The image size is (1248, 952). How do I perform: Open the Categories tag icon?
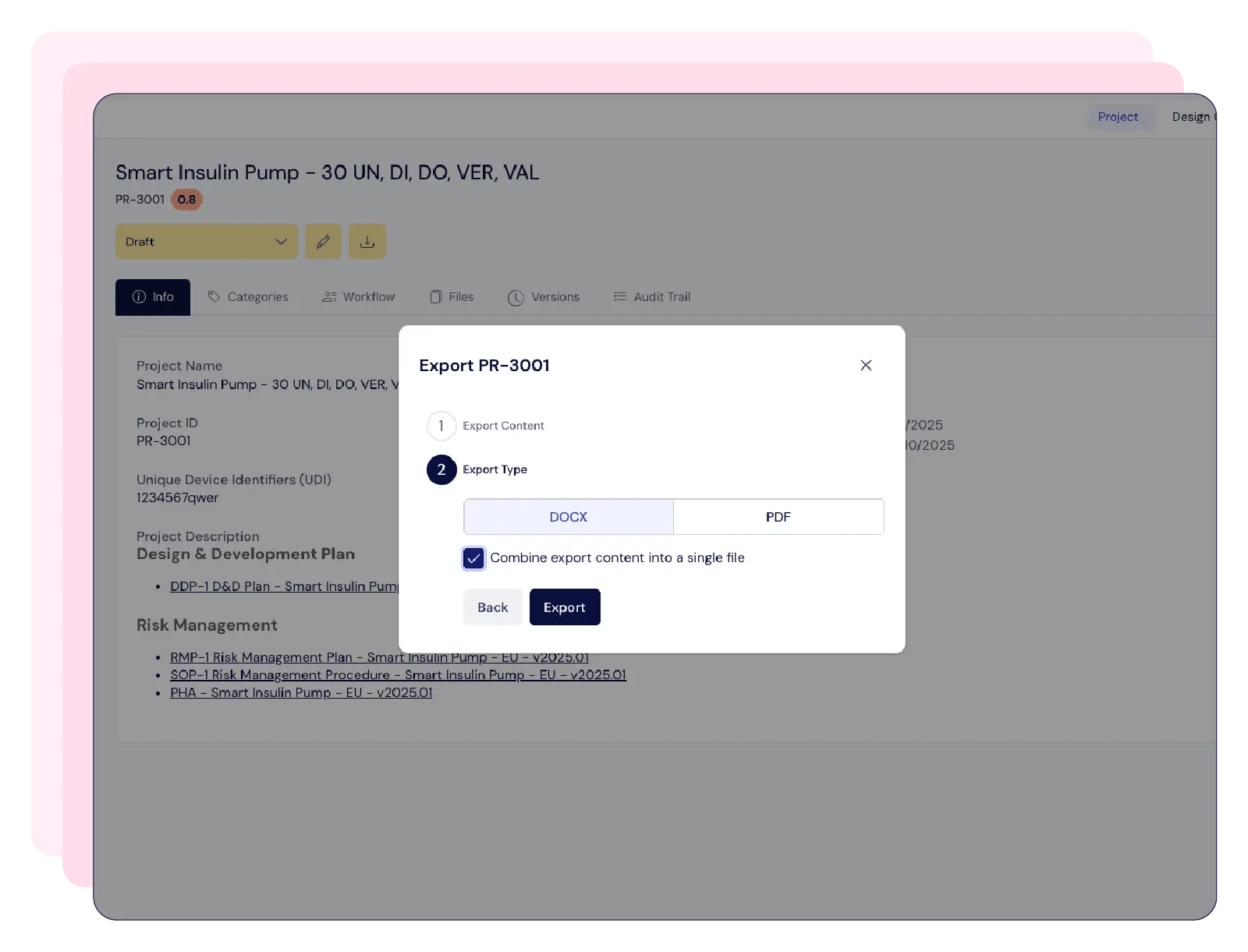(213, 296)
